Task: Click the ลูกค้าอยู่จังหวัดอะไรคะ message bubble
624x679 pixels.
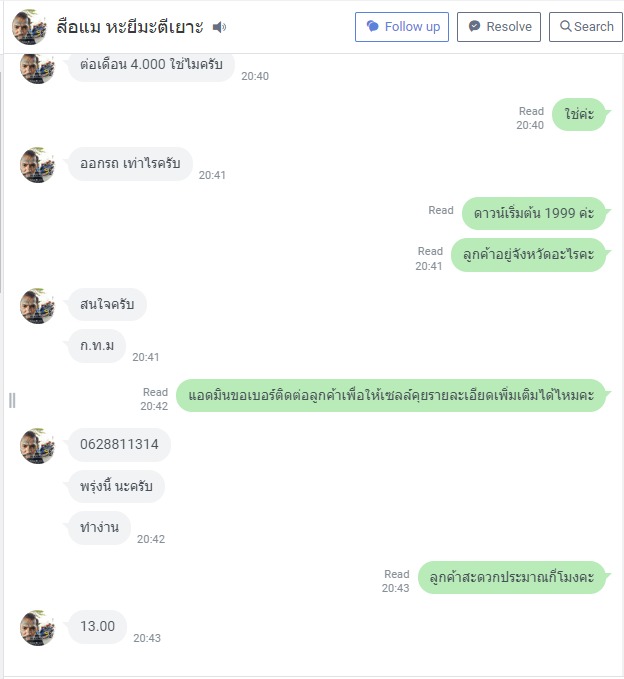Action: pos(529,254)
